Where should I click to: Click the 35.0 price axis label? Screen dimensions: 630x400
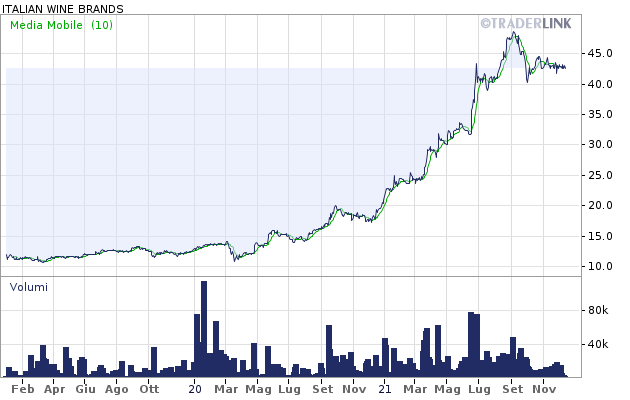tap(600, 114)
